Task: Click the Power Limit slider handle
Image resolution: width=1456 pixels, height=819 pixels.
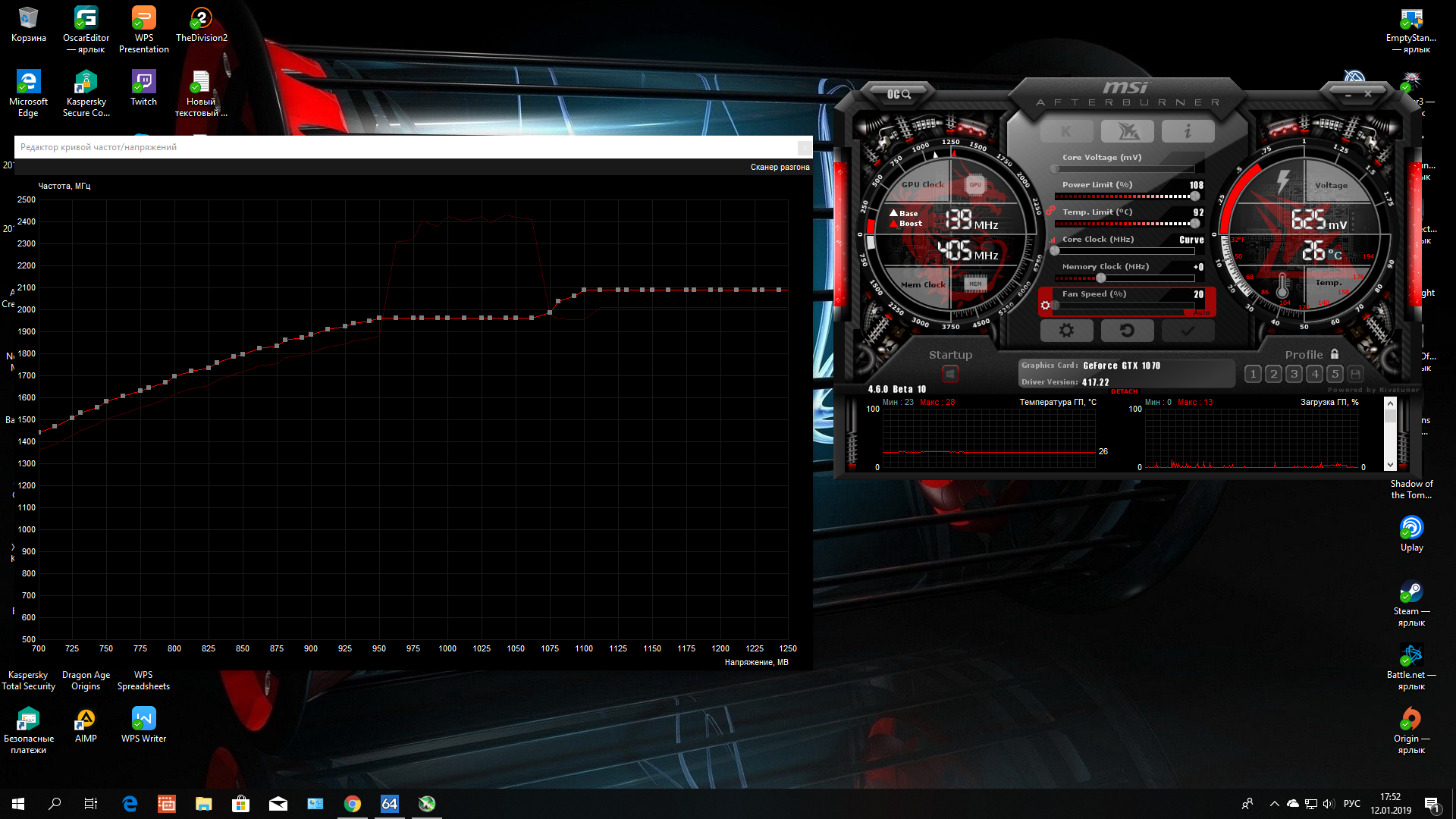Action: click(1195, 196)
